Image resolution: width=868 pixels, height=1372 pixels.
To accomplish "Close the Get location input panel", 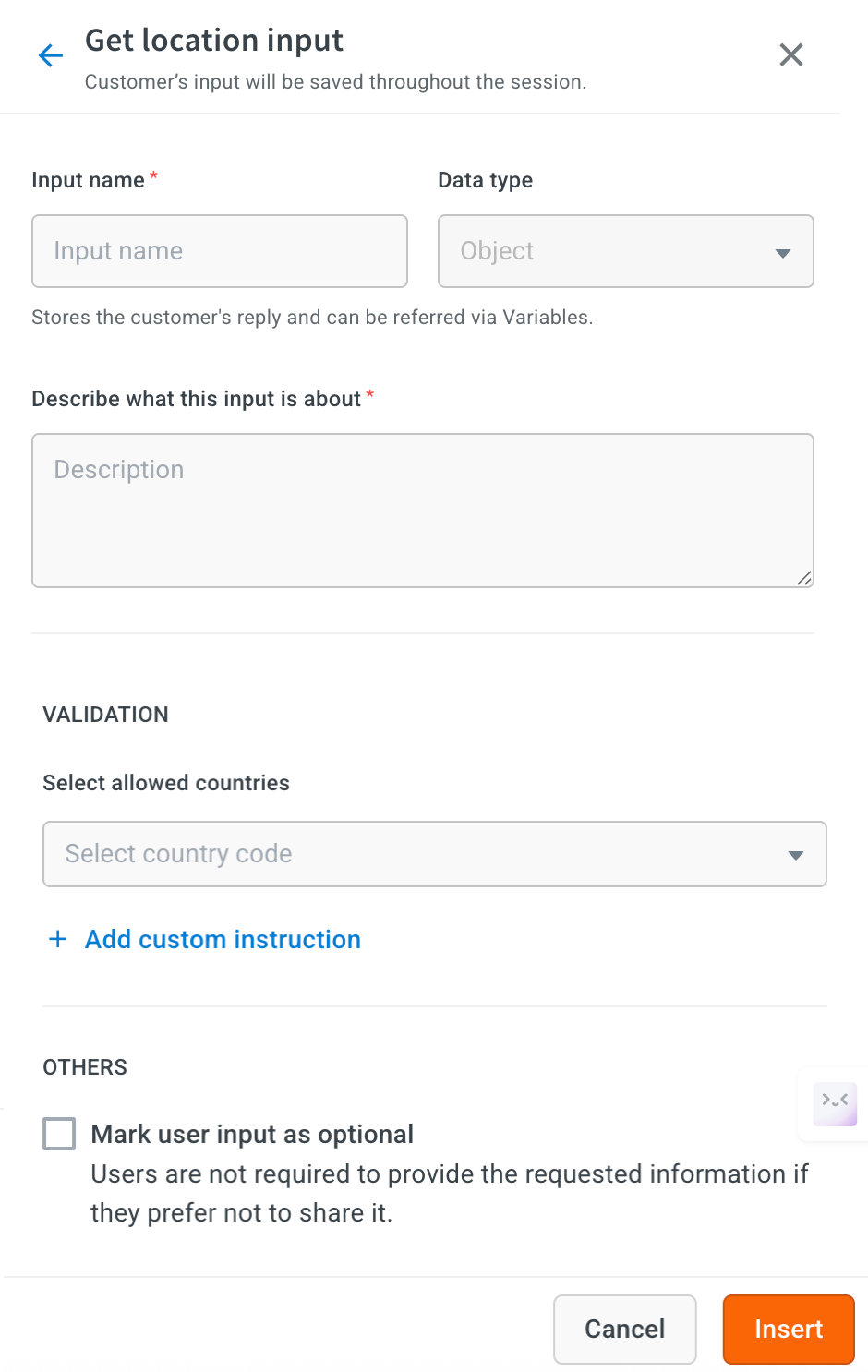I will [x=791, y=55].
